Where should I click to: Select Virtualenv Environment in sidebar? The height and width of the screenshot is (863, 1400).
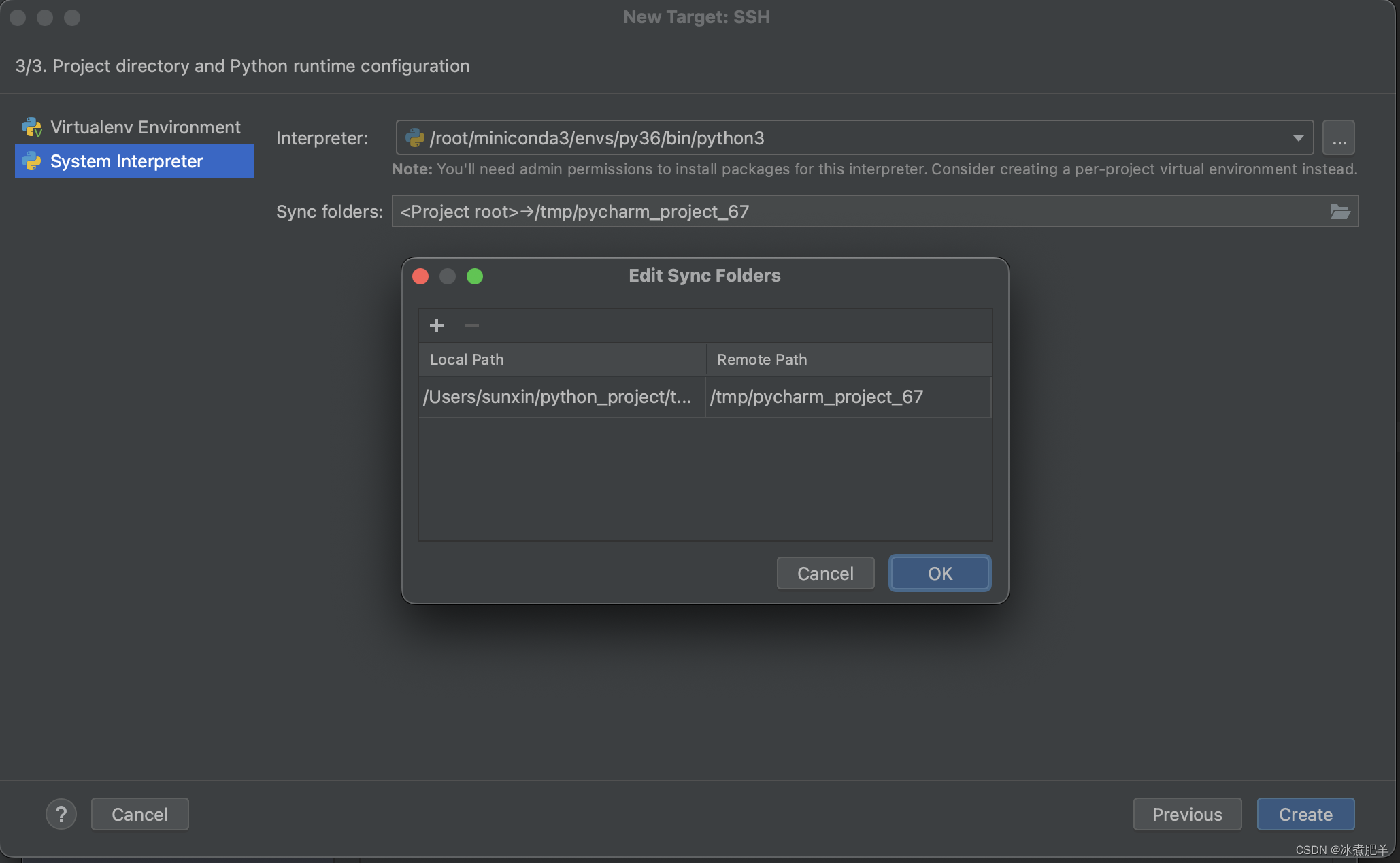click(145, 127)
